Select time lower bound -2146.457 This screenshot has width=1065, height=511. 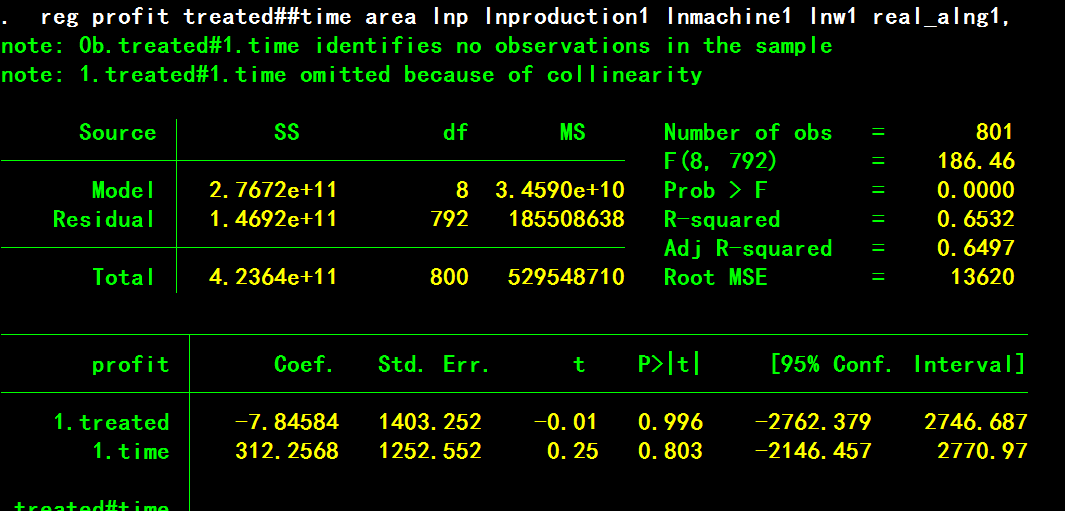click(x=813, y=452)
